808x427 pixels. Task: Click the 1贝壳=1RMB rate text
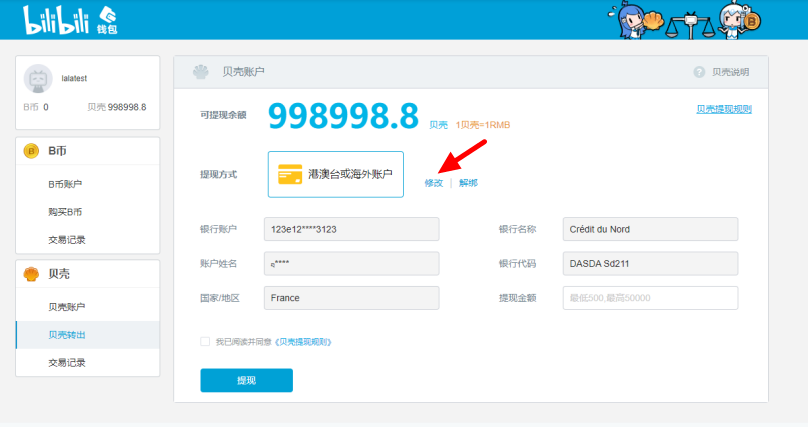(483, 125)
